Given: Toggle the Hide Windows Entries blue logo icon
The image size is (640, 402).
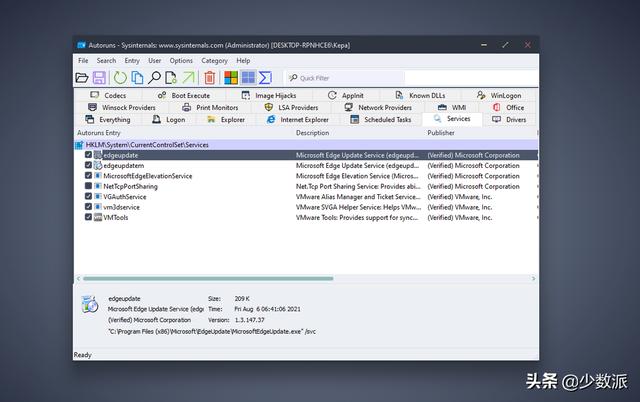Looking at the screenshot, I should click(x=248, y=78).
